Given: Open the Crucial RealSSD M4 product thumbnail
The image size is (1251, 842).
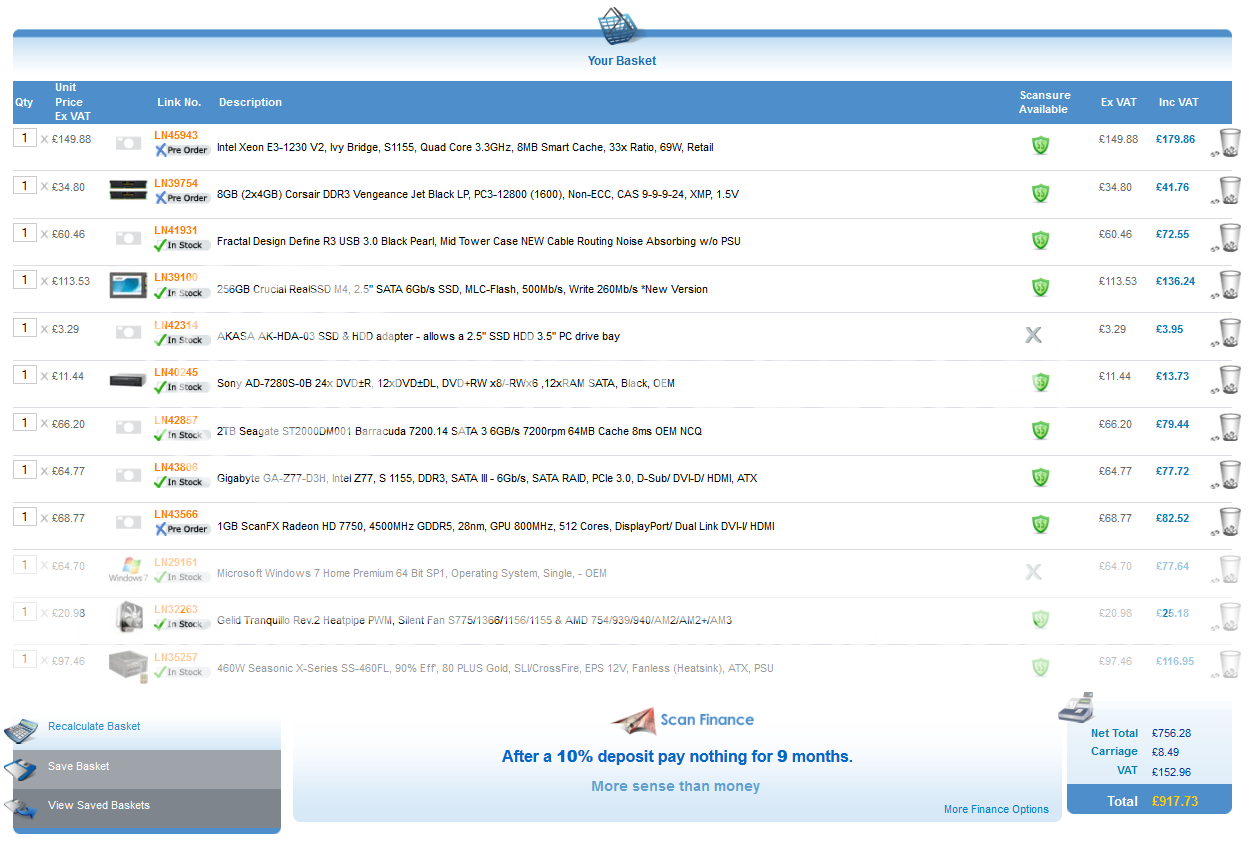Looking at the screenshot, I should [x=128, y=285].
